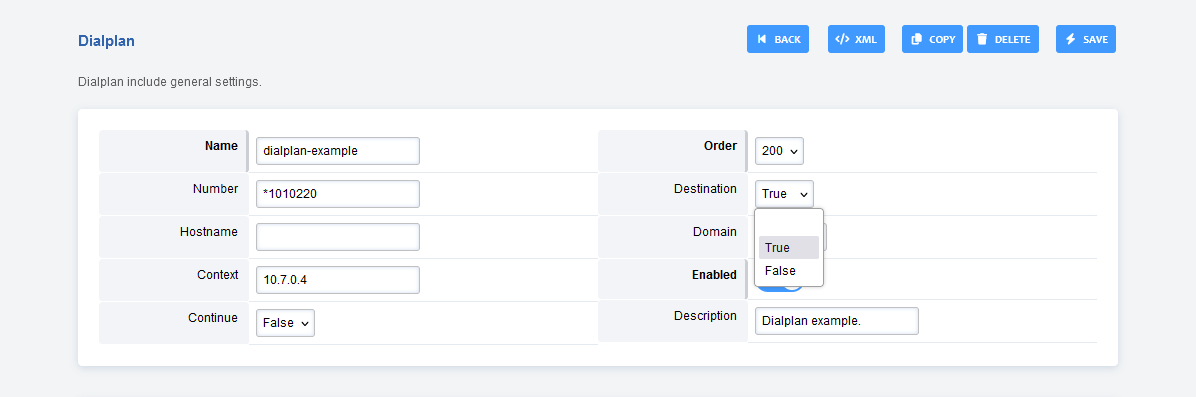Click the XML code brackets icon
1196x397 pixels.
coord(842,39)
